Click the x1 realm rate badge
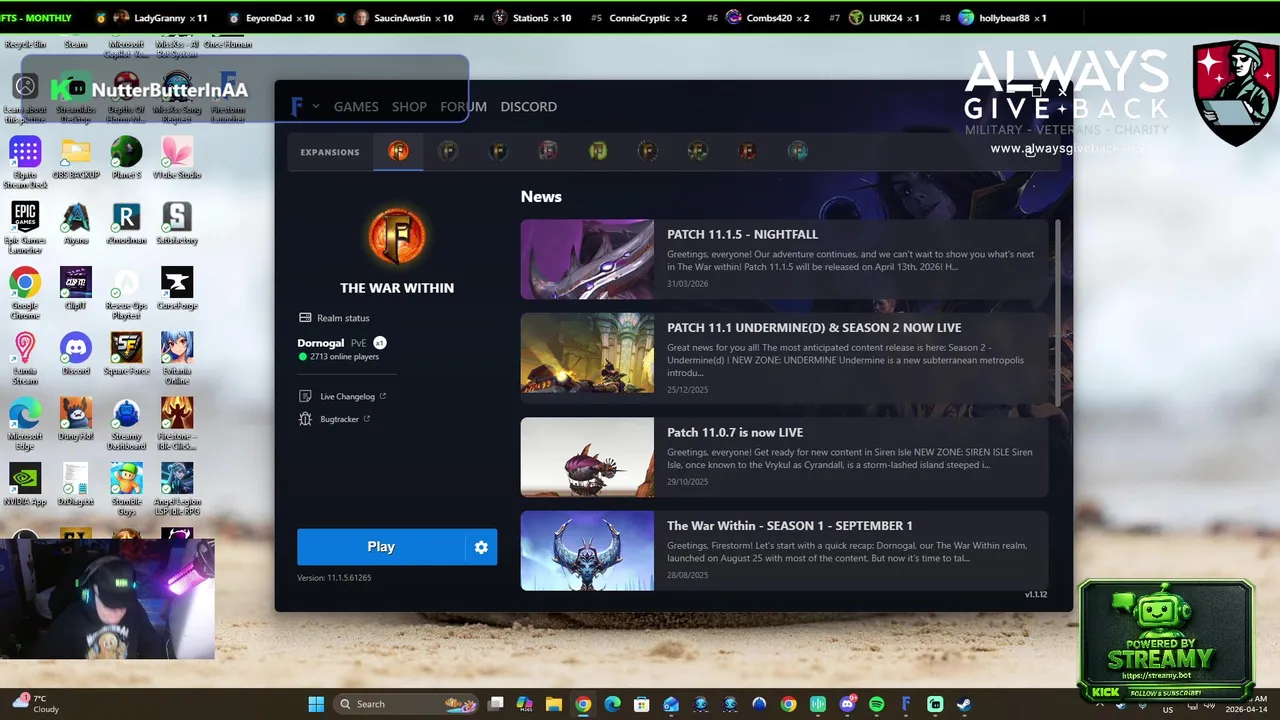The width and height of the screenshot is (1280, 720). 380,343
